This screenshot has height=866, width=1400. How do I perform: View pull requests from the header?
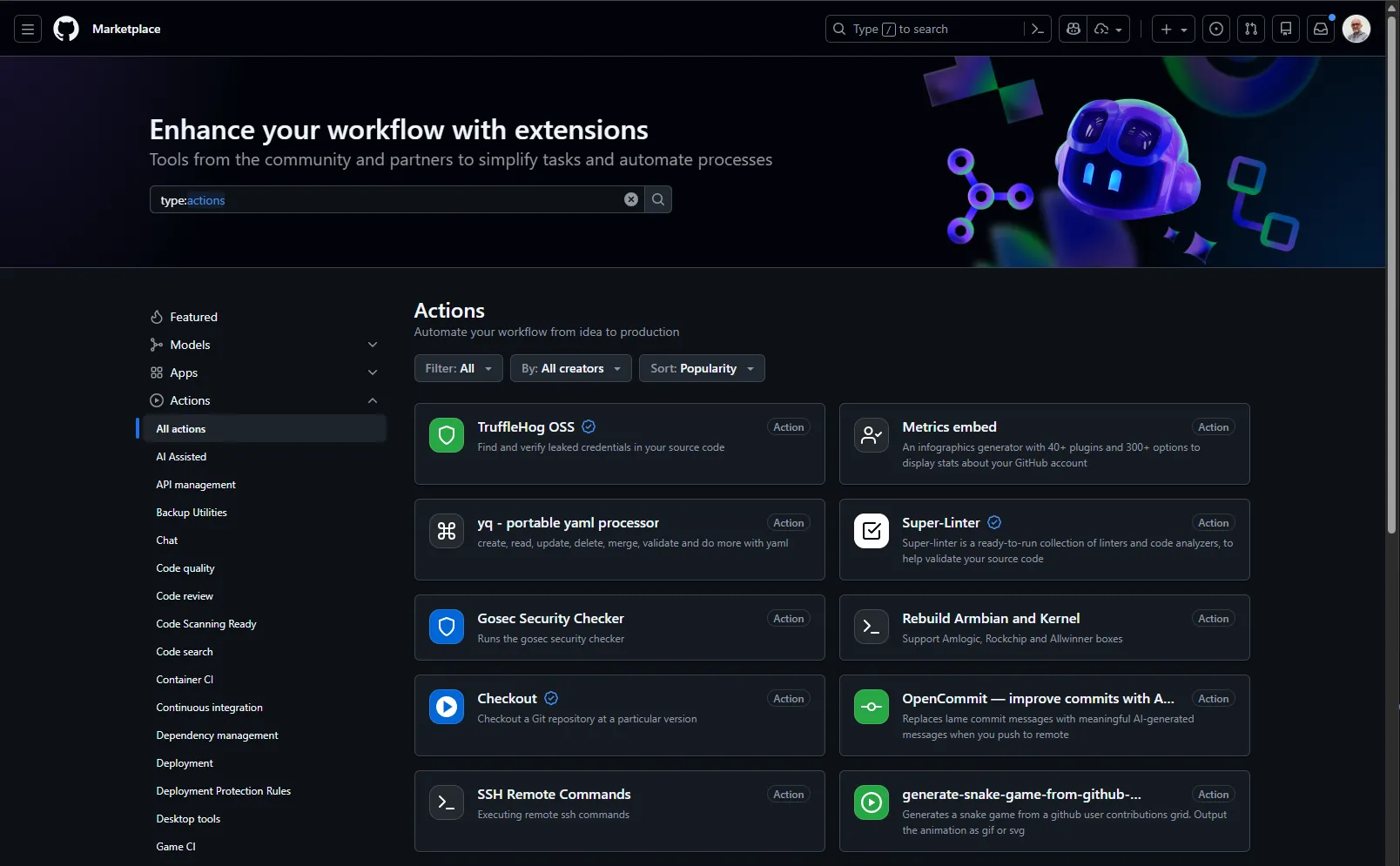click(1251, 29)
